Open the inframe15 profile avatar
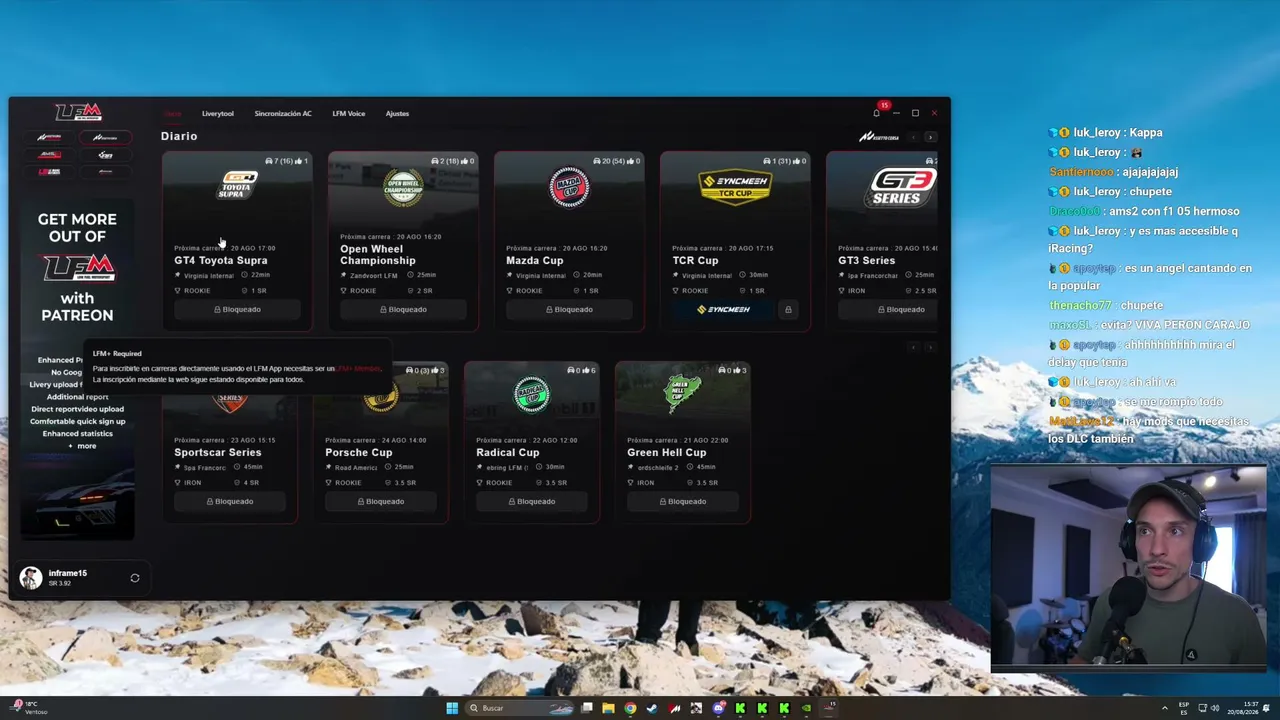Screen dimensions: 1280x720 (x=31, y=578)
